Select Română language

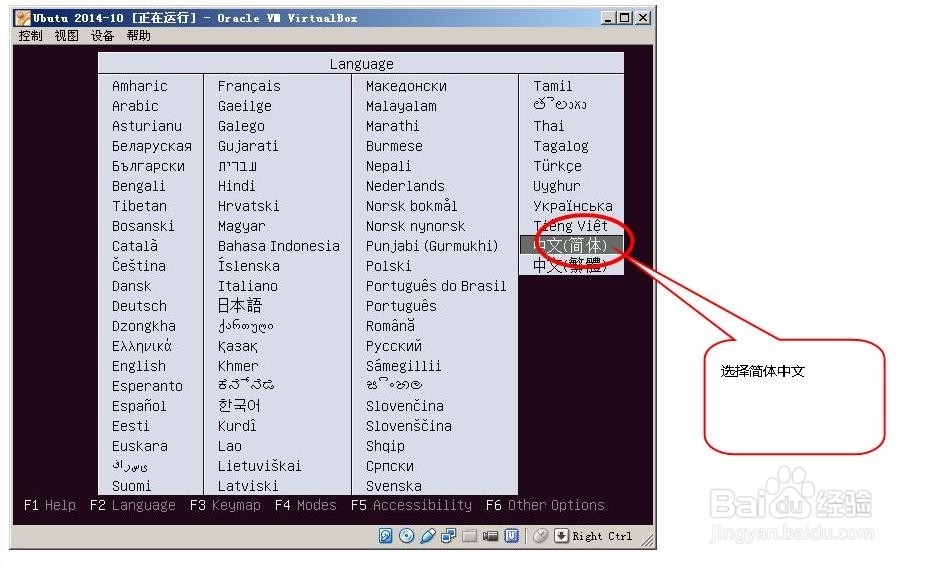click(x=390, y=326)
